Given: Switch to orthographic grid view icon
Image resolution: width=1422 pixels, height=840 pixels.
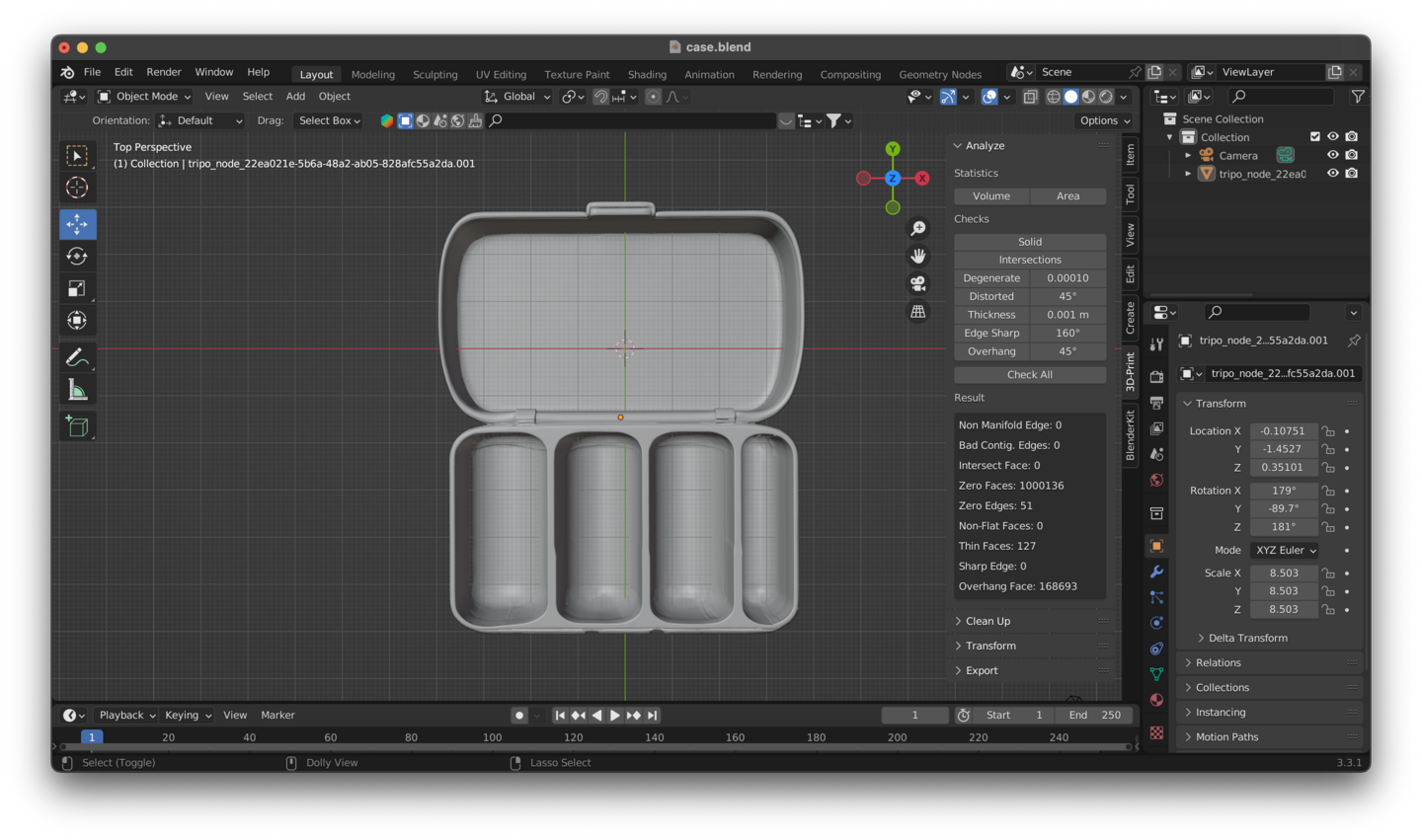Looking at the screenshot, I should tap(918, 312).
